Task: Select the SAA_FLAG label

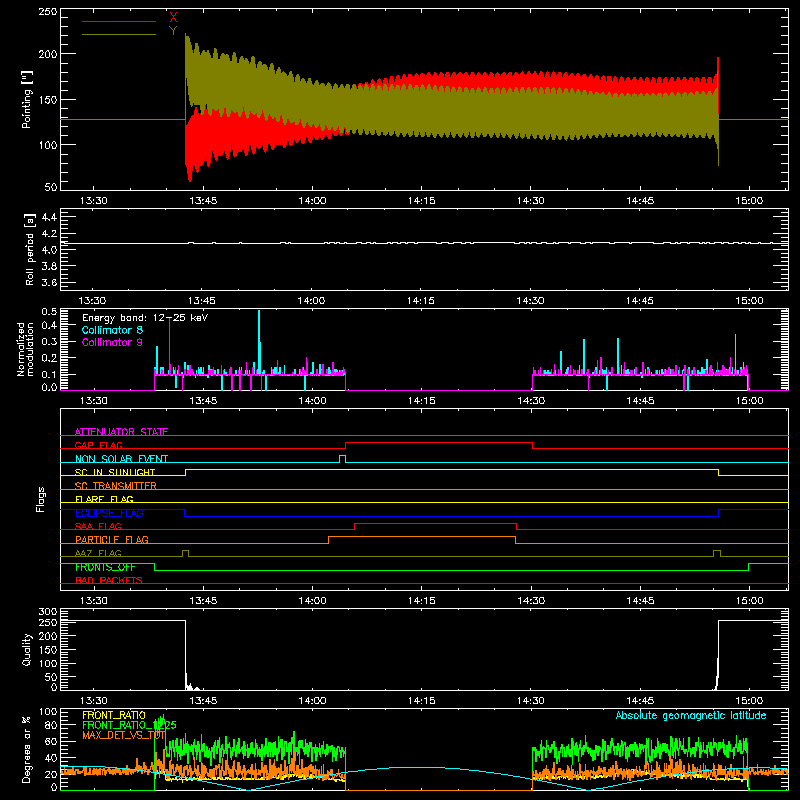Action: (x=98, y=526)
